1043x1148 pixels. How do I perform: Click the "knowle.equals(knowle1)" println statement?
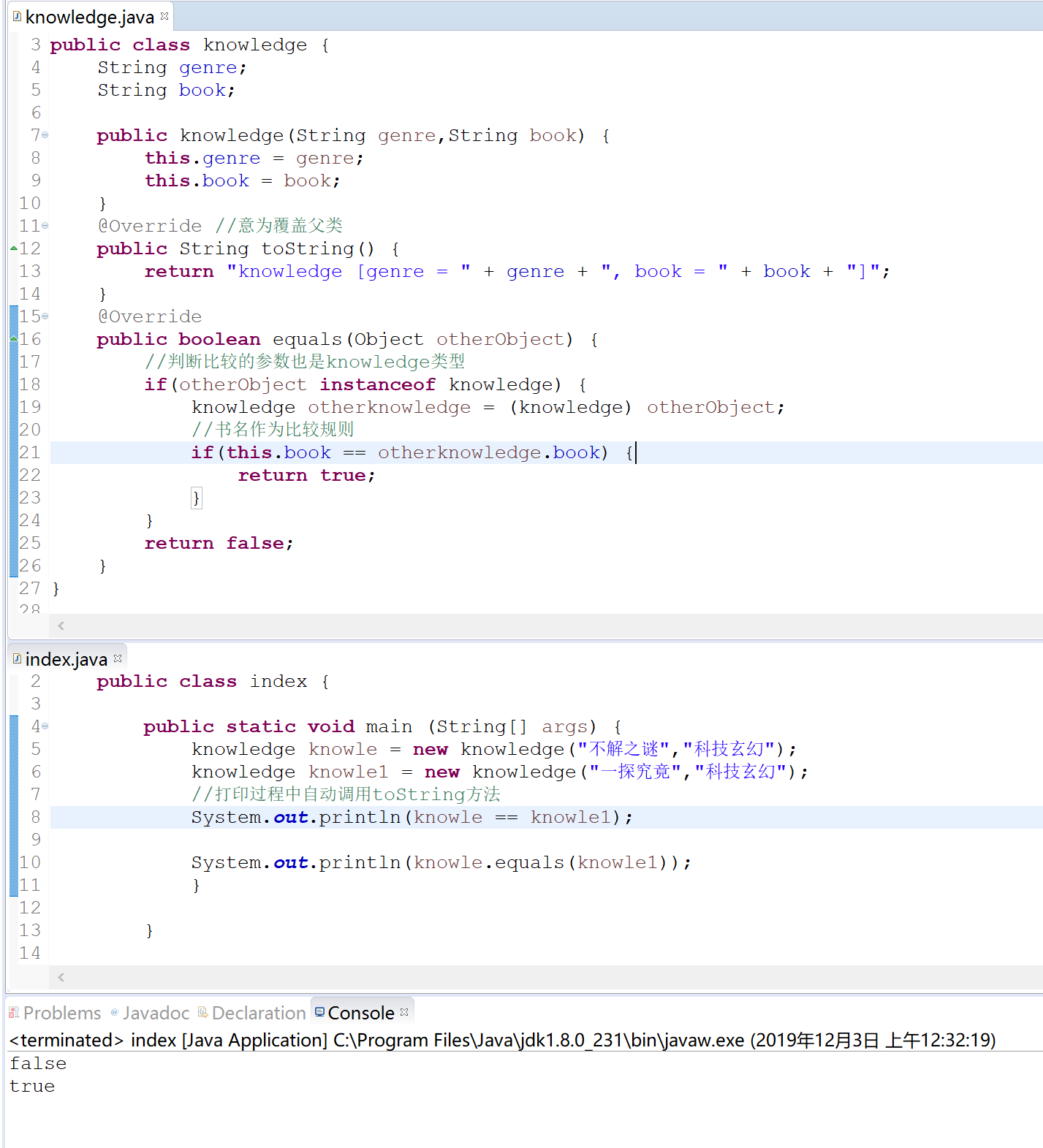click(441, 862)
